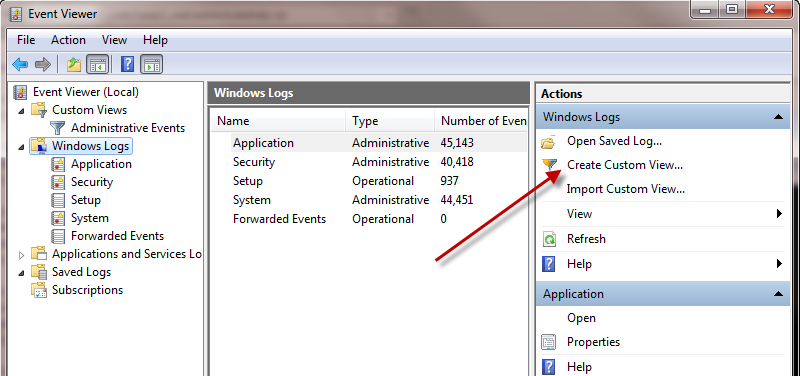Toggle the Show/Hide Action Pane icon

tap(151, 65)
